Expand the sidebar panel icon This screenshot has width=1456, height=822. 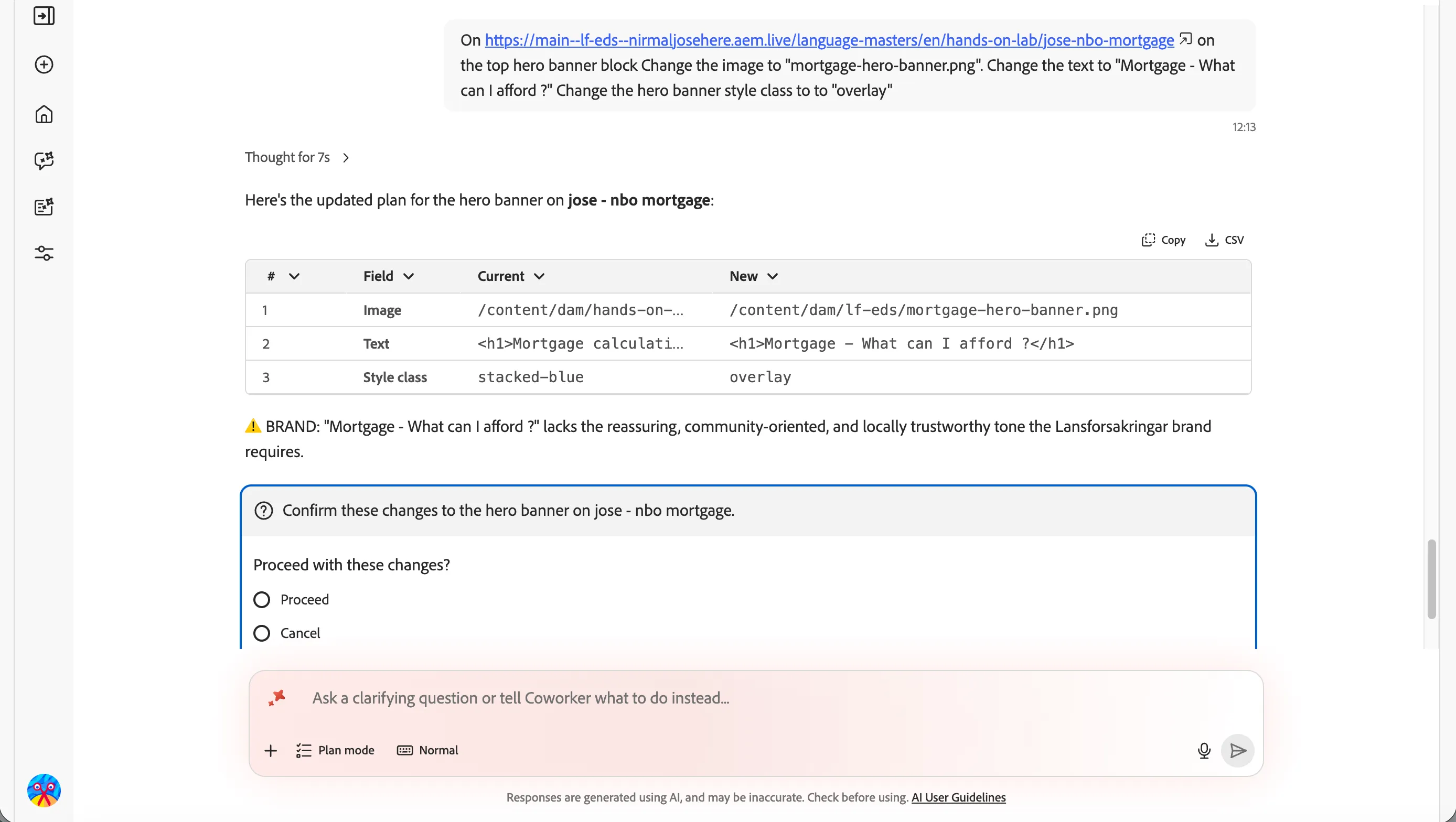coord(44,16)
